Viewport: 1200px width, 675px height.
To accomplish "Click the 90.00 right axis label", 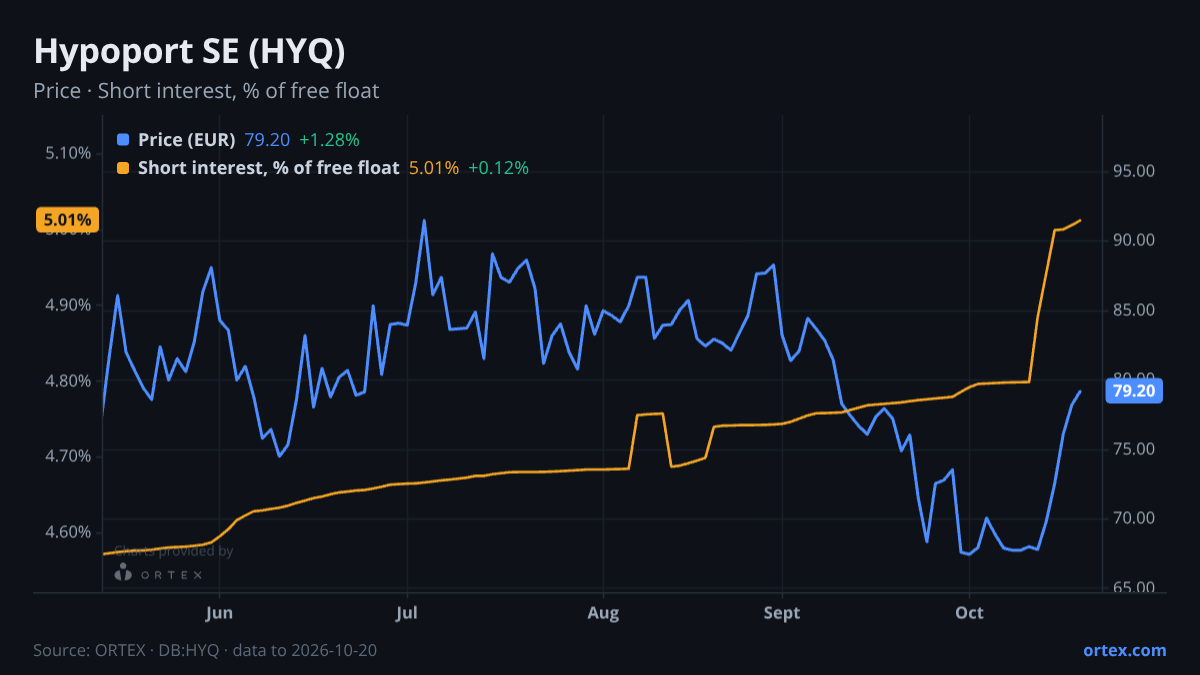I will (1134, 241).
